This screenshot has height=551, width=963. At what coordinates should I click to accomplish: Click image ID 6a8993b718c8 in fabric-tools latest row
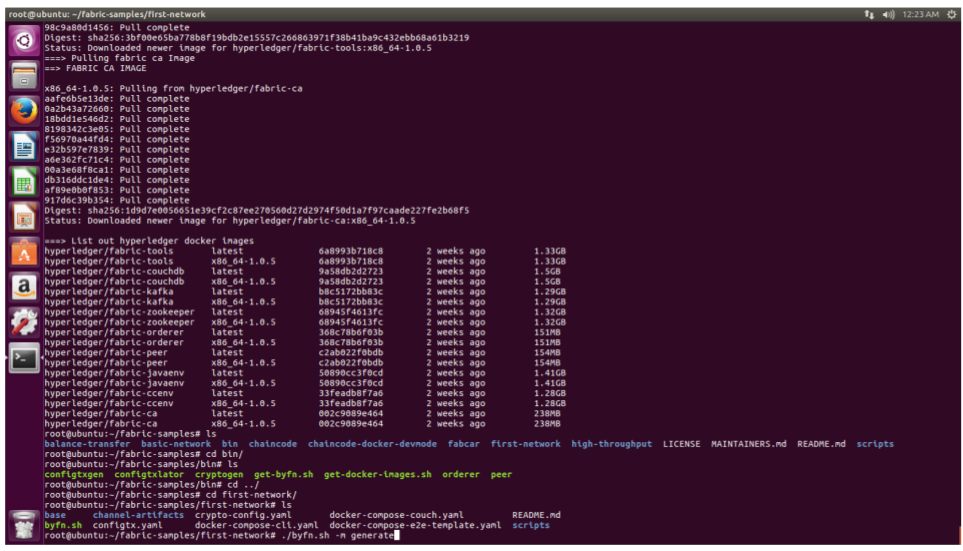pos(351,251)
